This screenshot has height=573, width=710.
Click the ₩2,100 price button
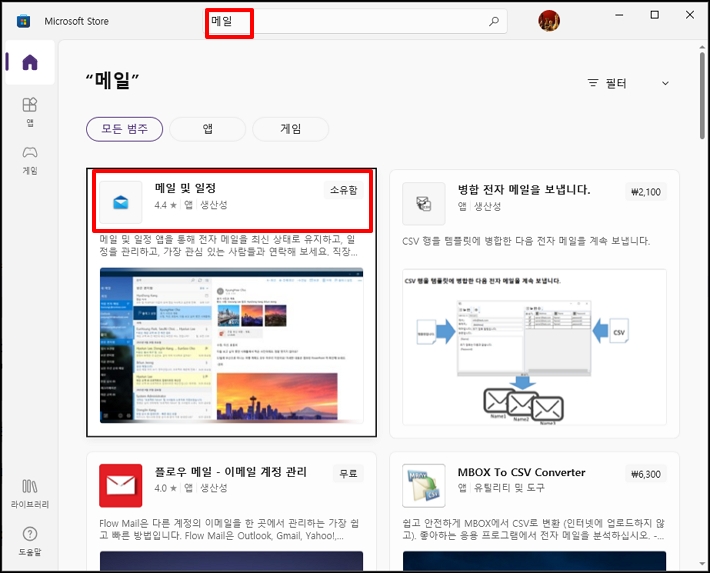pyautogui.click(x=646, y=192)
